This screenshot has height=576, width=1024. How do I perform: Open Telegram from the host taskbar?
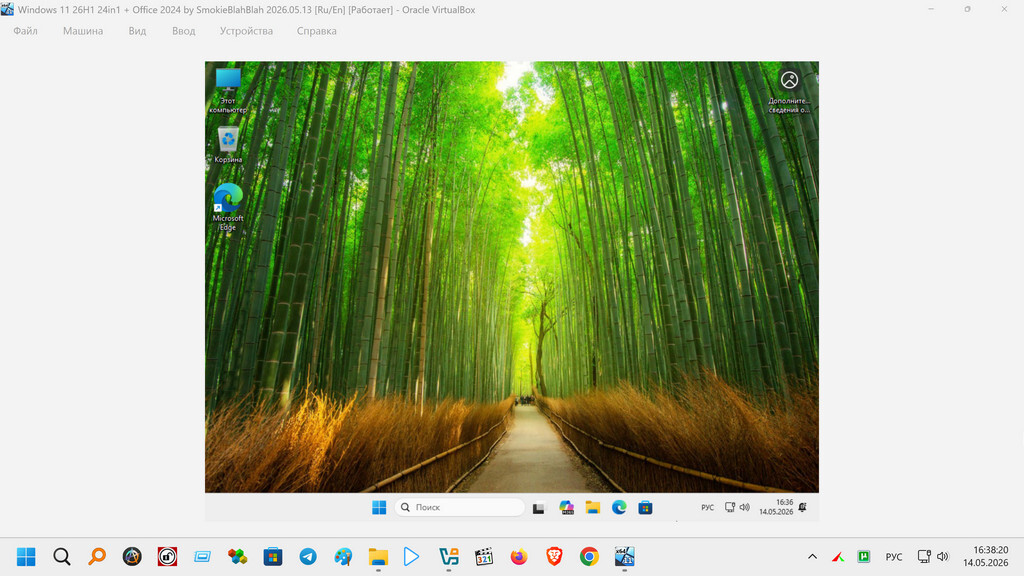coord(308,556)
